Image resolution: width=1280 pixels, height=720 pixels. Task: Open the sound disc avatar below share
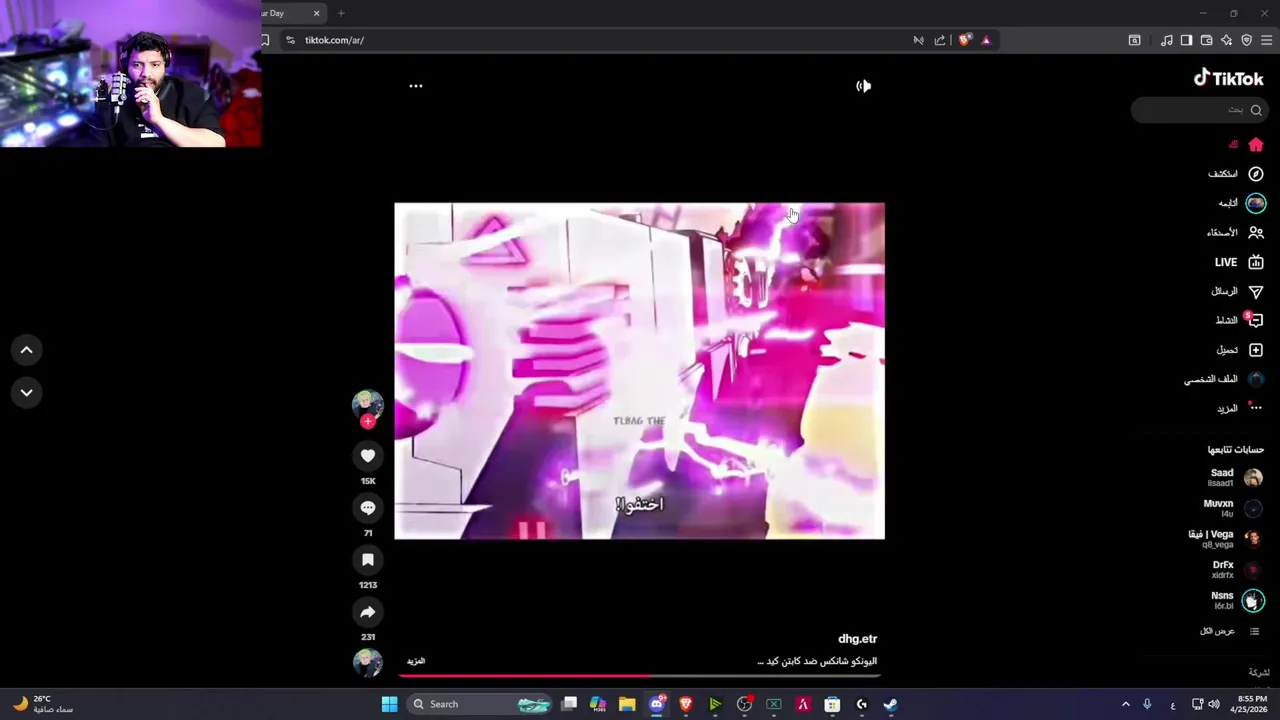(x=367, y=663)
